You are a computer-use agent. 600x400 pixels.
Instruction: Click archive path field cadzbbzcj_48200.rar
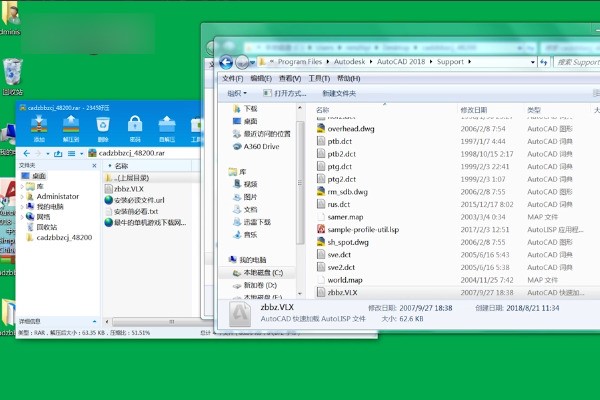(143, 153)
